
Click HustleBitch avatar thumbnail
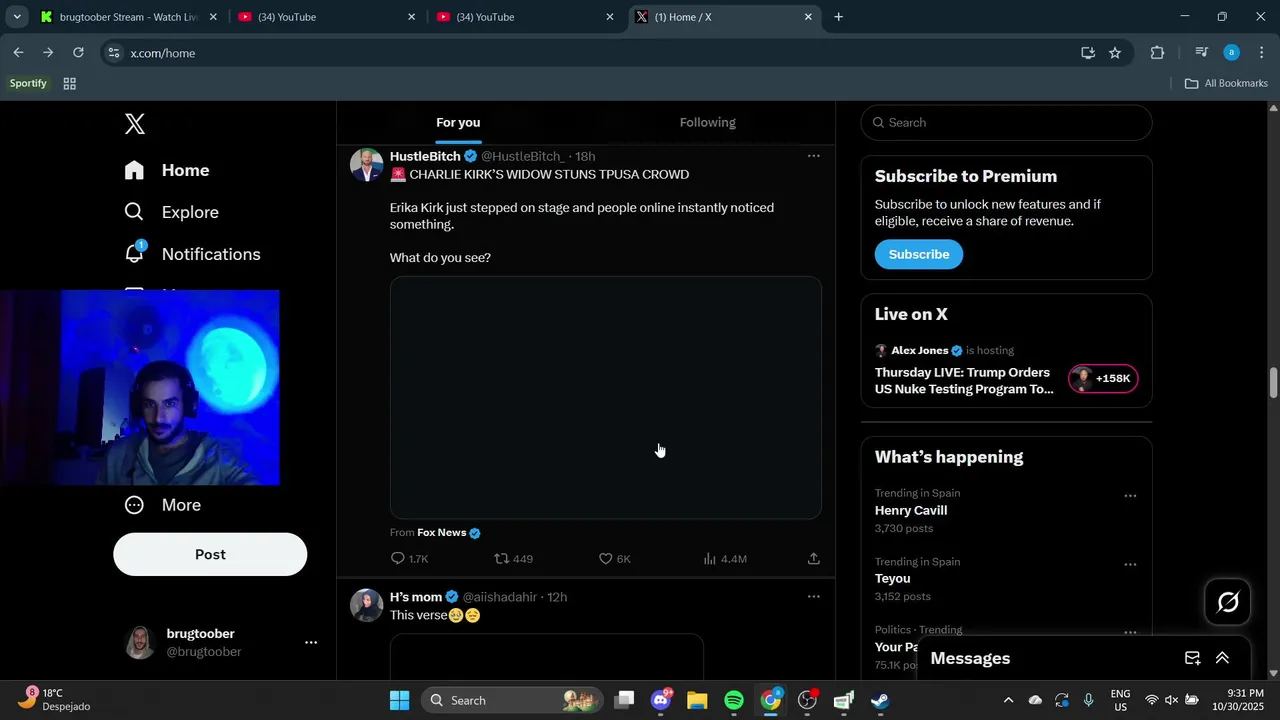tap(367, 165)
